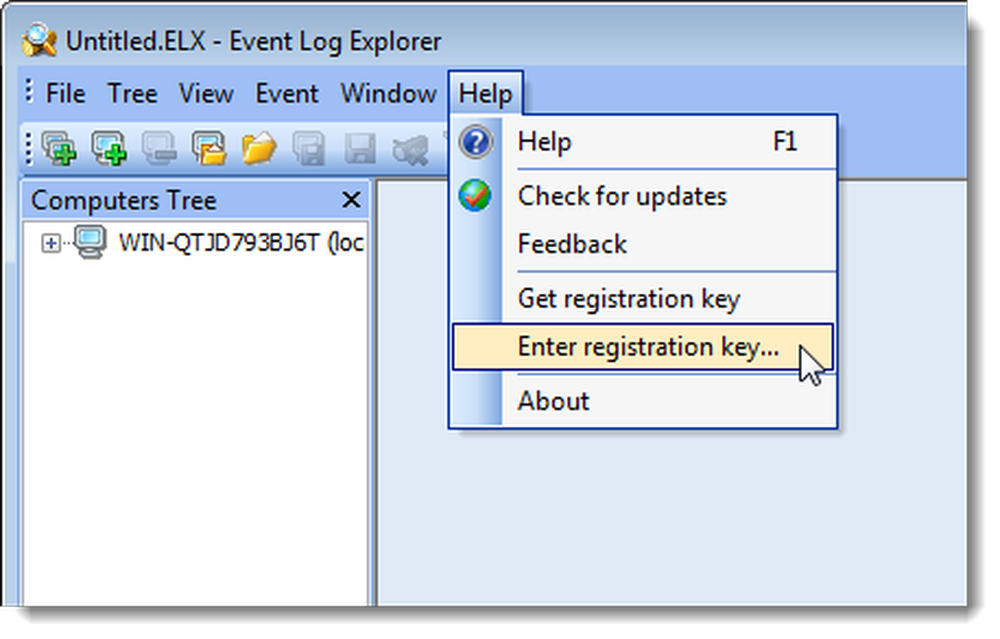Click the yellow open folder toolbar icon
Image resolution: width=1000 pixels, height=639 pixels.
click(x=258, y=149)
